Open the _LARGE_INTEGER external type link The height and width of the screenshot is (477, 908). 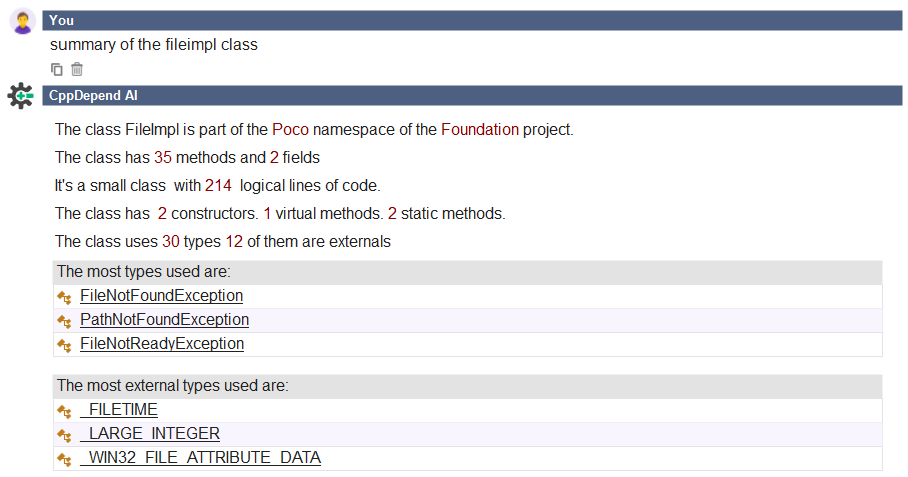[150, 434]
